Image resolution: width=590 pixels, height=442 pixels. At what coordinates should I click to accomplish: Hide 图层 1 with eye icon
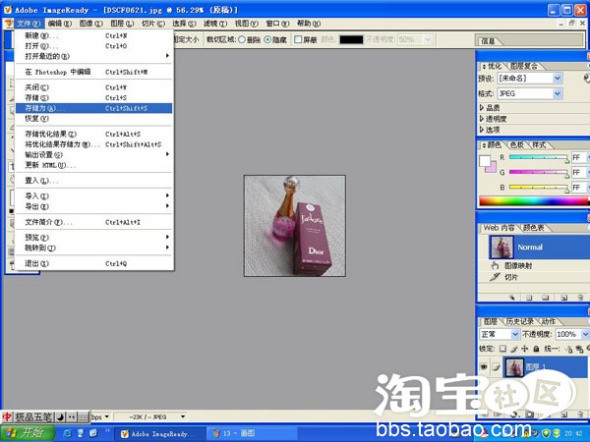click(484, 367)
